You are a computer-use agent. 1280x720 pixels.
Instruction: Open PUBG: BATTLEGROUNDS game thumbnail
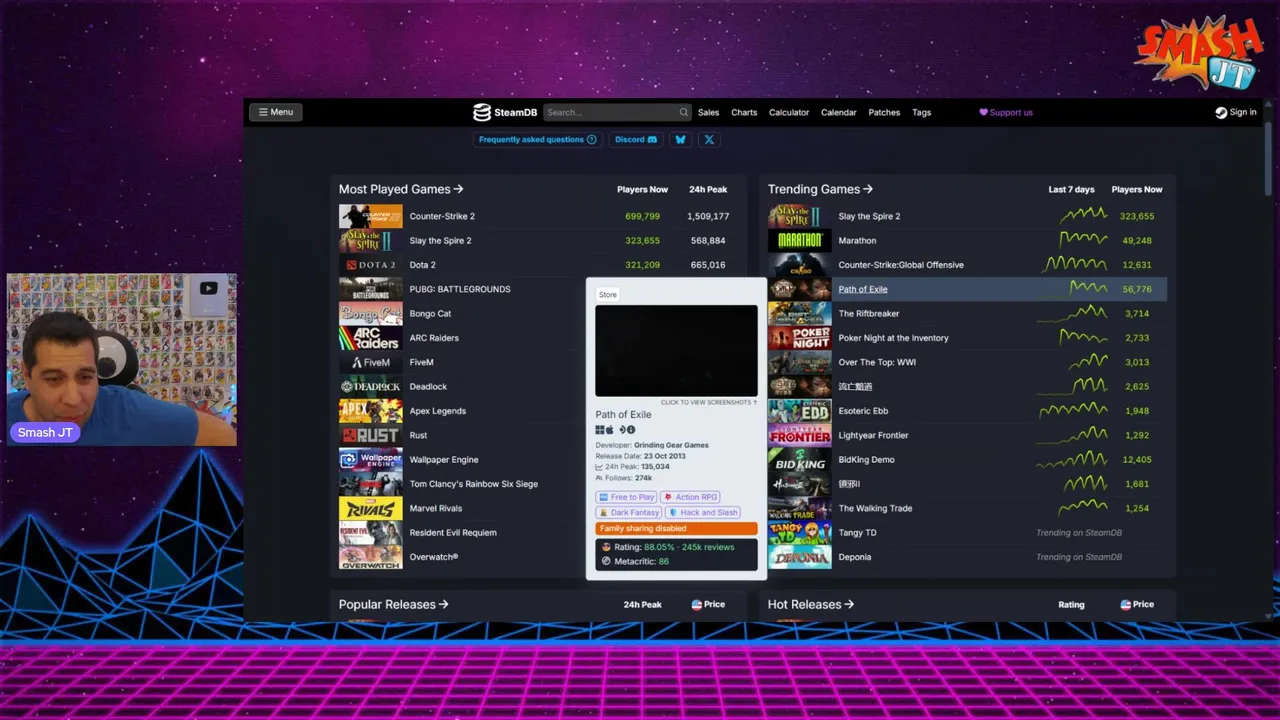click(370, 289)
